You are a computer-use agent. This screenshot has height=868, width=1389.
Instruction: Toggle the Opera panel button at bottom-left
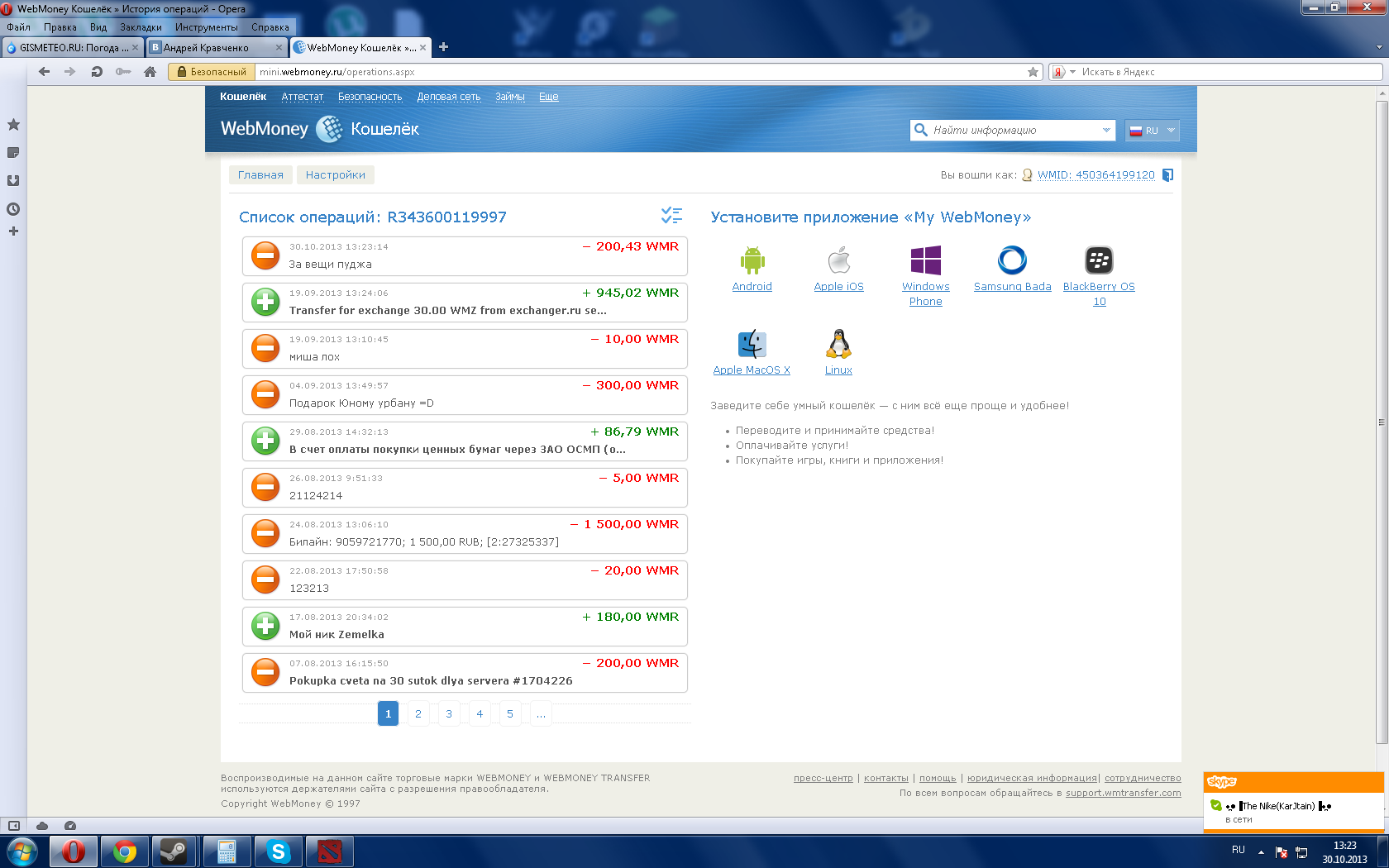pyautogui.click(x=13, y=826)
